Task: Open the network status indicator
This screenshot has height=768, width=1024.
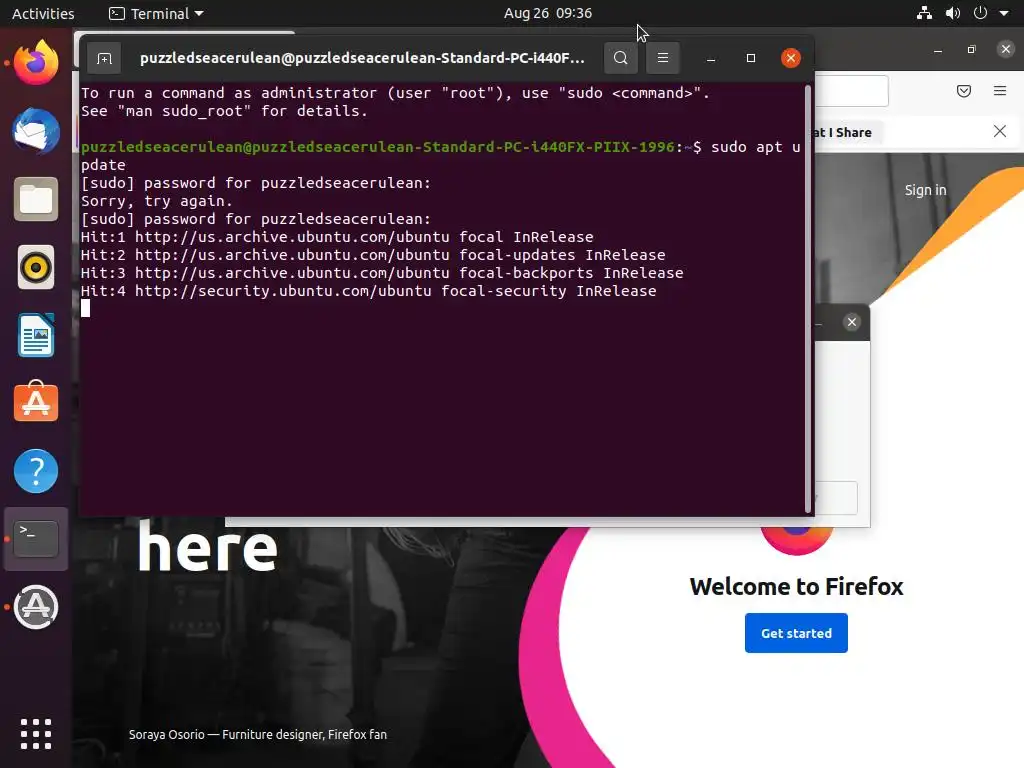Action: [x=924, y=13]
